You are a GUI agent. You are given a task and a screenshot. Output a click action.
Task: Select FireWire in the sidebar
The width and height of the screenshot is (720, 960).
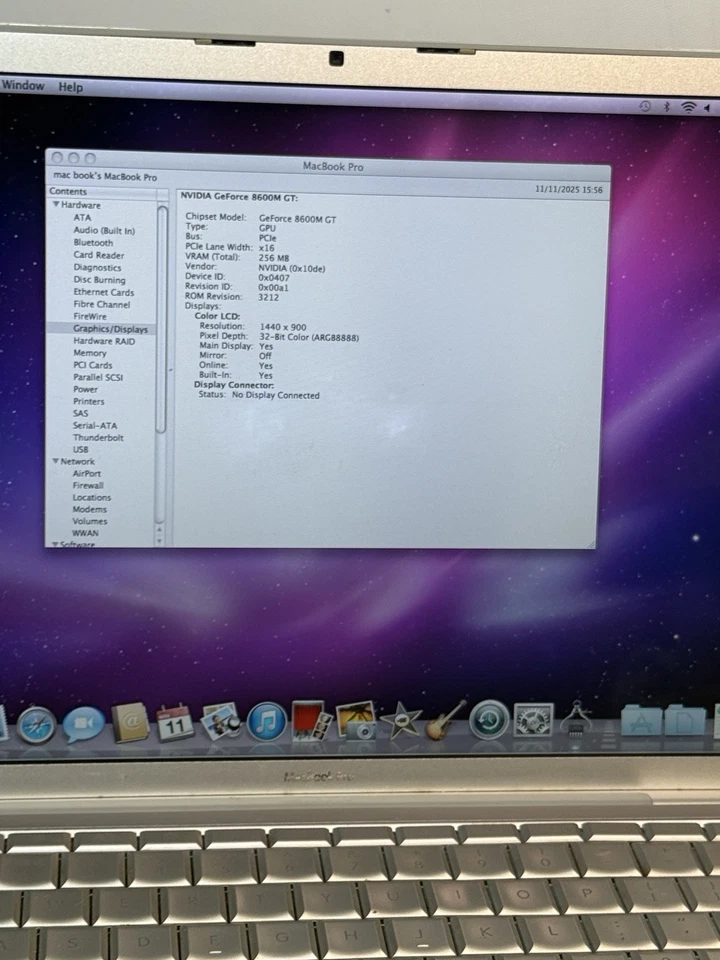[90, 317]
